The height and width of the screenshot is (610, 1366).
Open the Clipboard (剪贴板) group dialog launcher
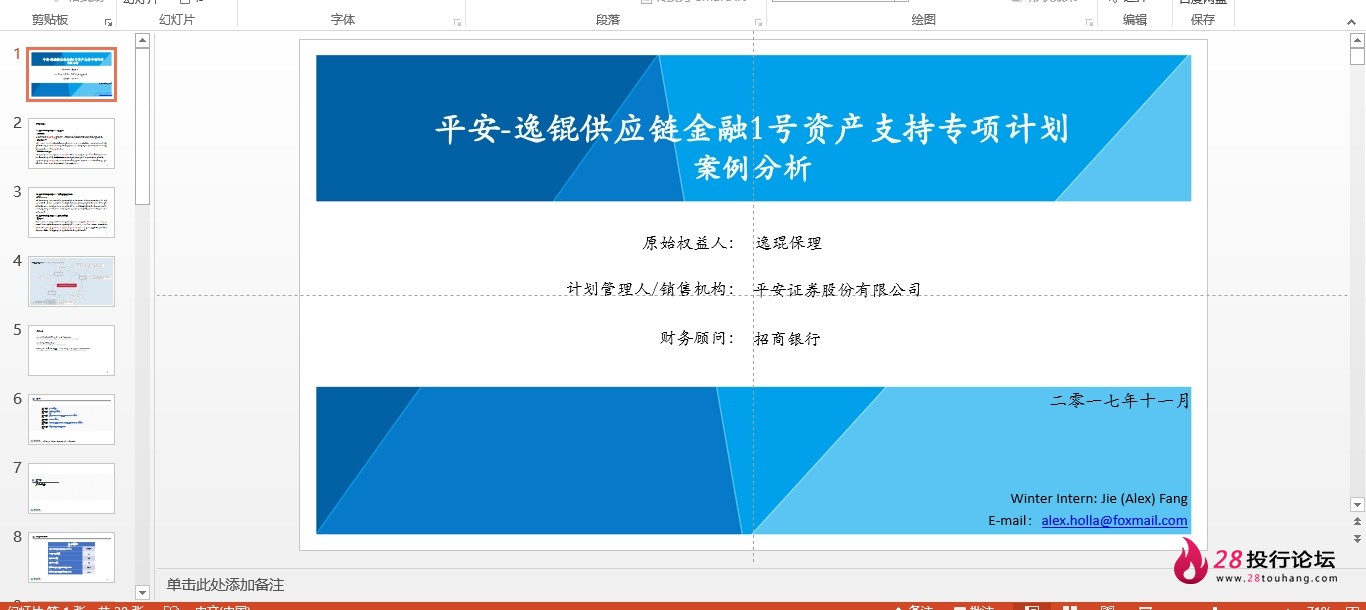(x=108, y=22)
